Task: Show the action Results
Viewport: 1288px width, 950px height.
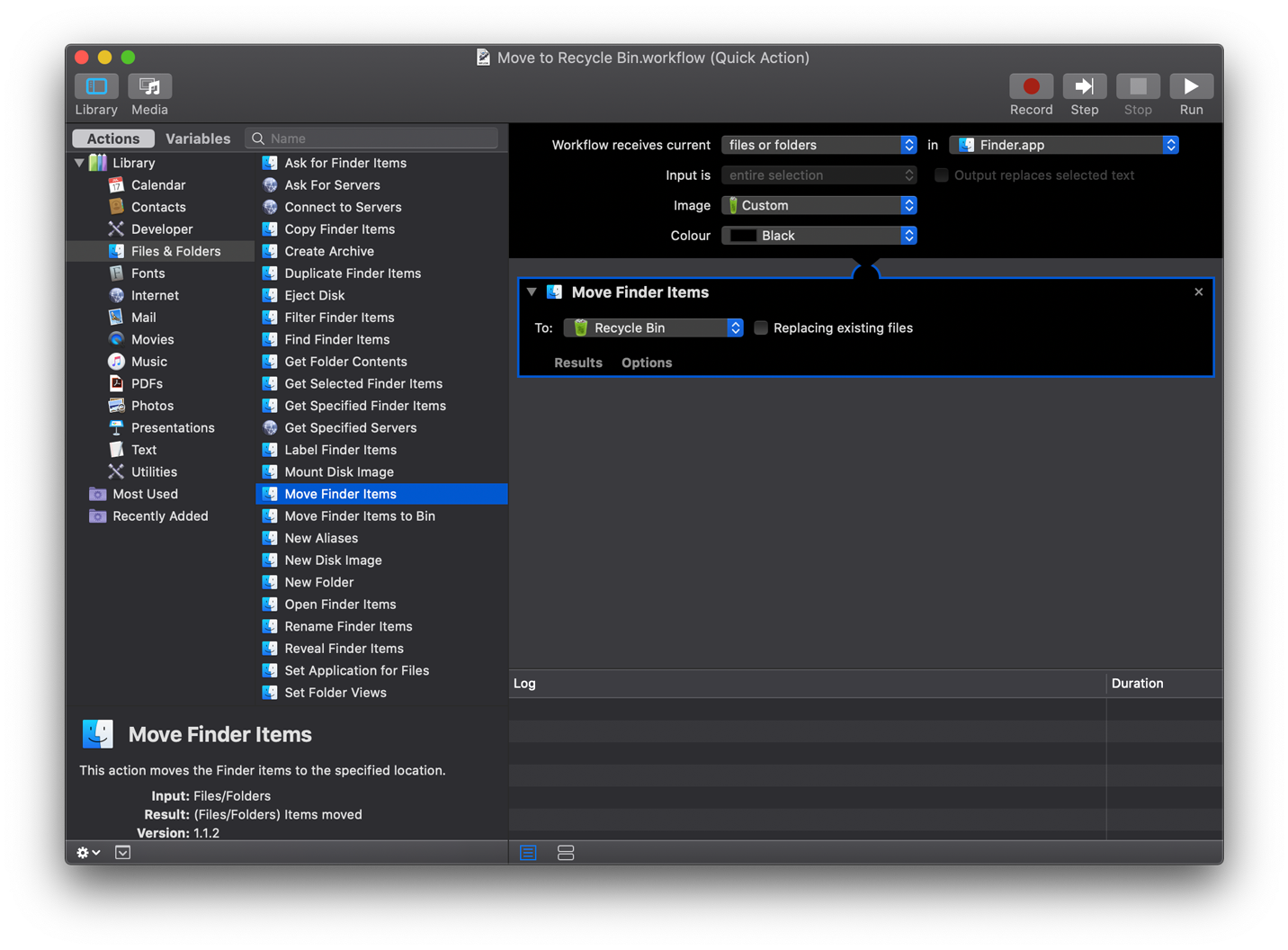Action: (578, 363)
